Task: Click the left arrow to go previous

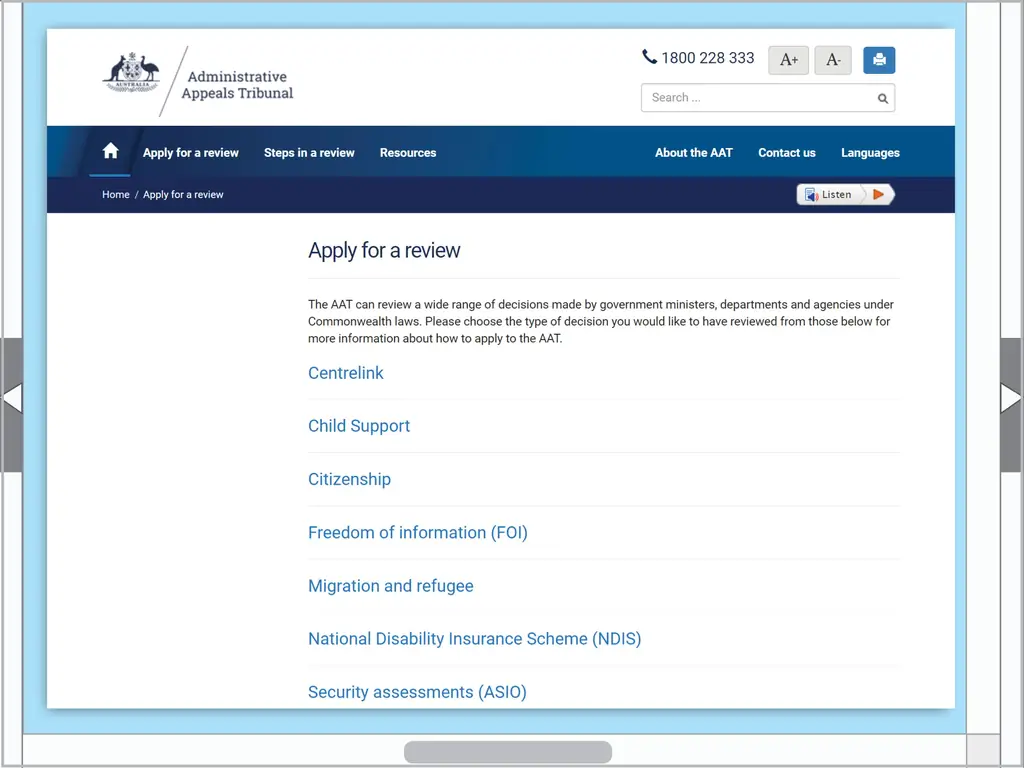Action: [11, 399]
